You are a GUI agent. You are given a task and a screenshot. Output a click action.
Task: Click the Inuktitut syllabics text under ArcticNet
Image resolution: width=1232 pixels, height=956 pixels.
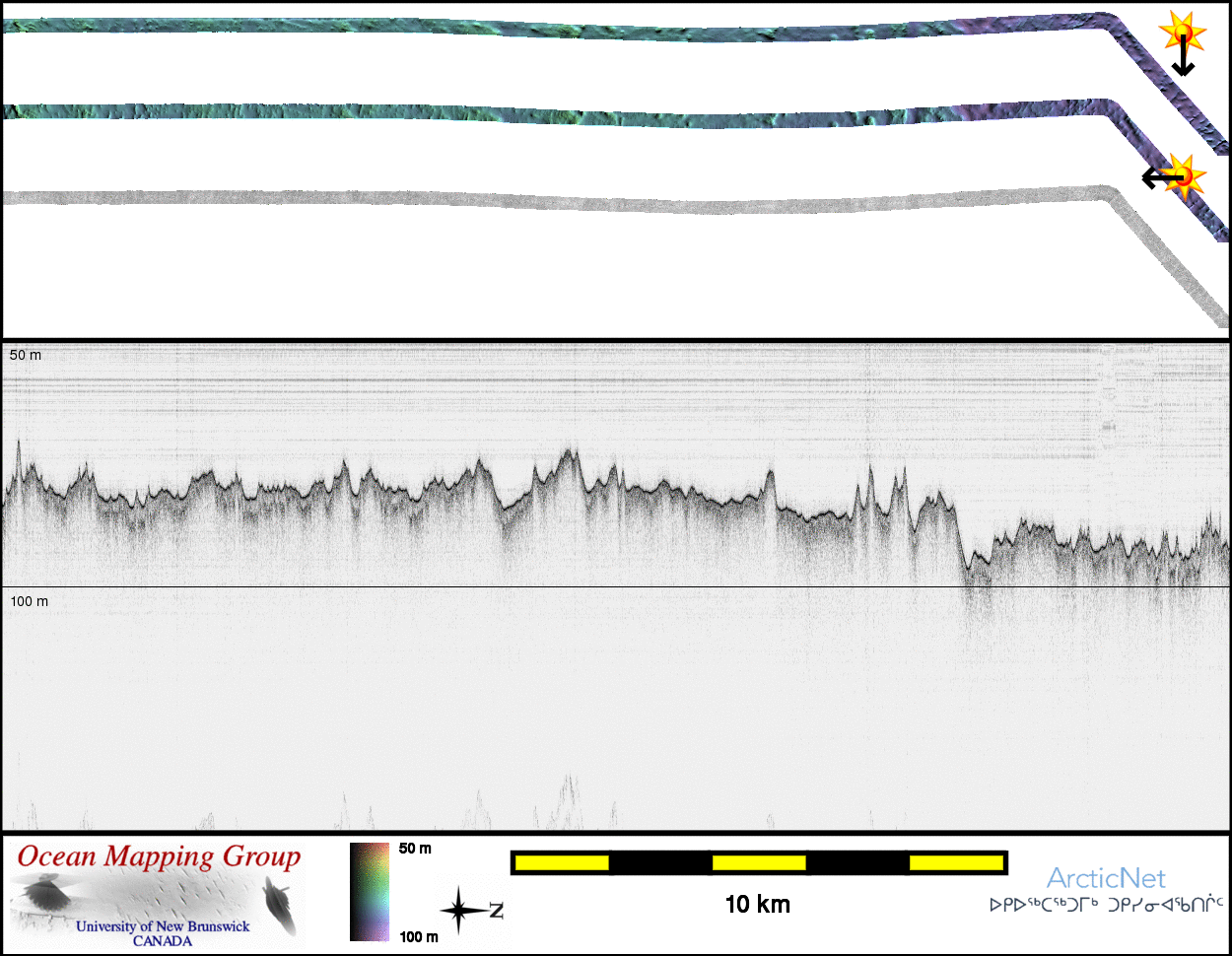[x=1106, y=904]
